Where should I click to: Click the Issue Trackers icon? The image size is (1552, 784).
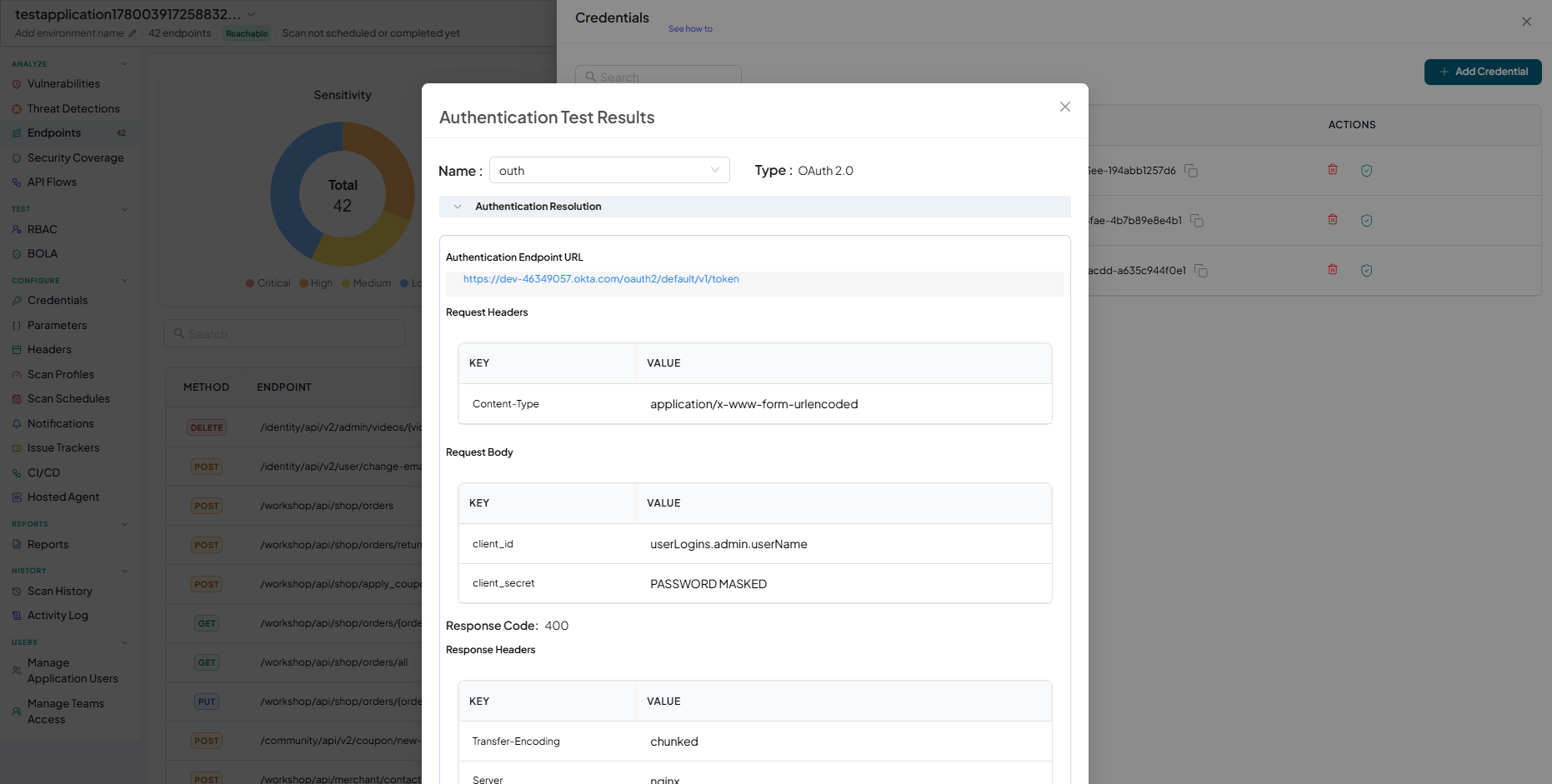[17, 448]
